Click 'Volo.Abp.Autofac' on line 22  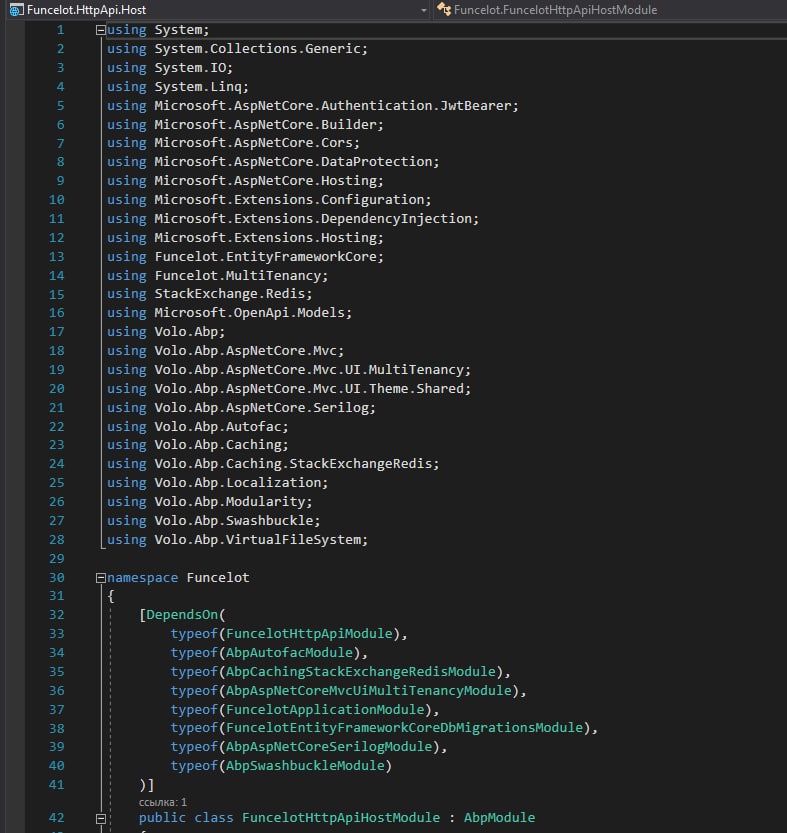pyautogui.click(x=218, y=427)
